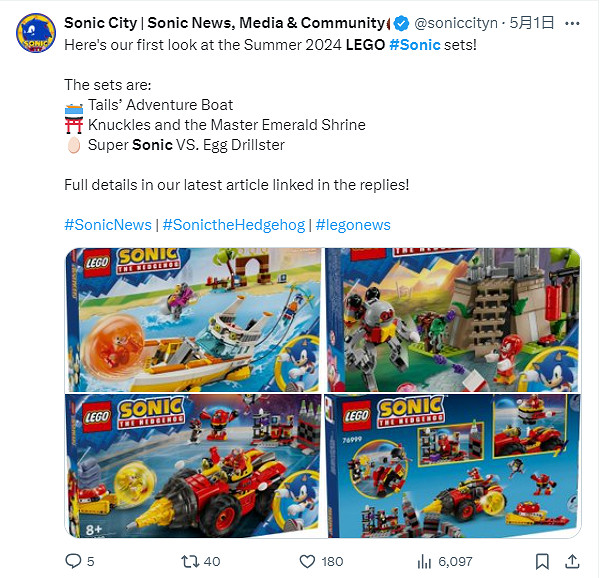Retweet the post with repost icon
The width and height of the screenshot is (600, 578).
(190, 561)
